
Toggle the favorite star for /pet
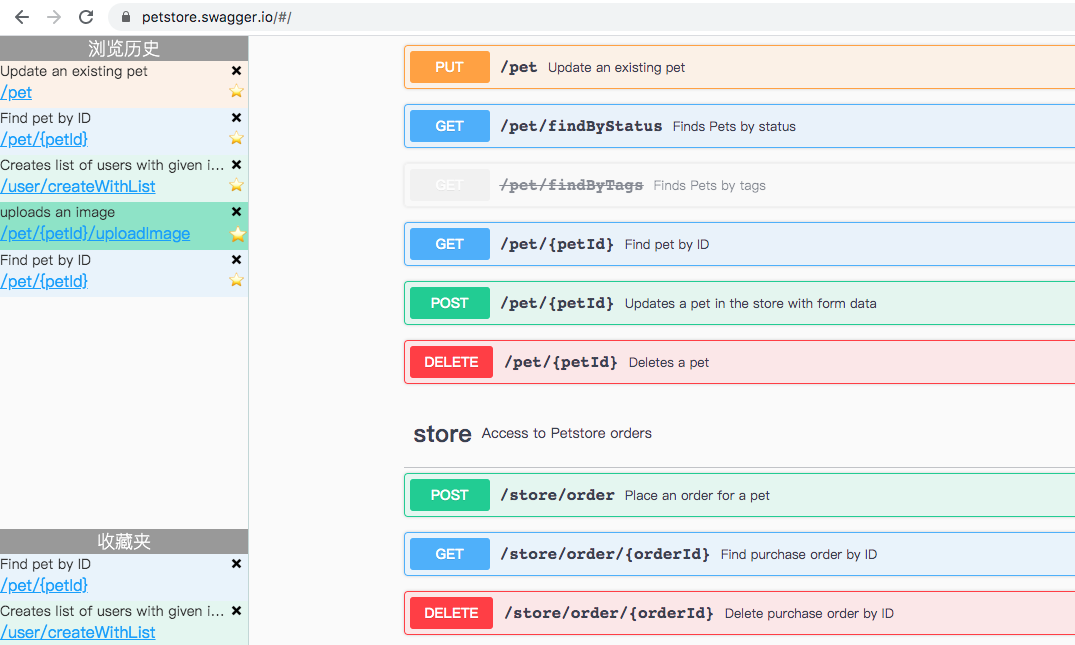[236, 92]
